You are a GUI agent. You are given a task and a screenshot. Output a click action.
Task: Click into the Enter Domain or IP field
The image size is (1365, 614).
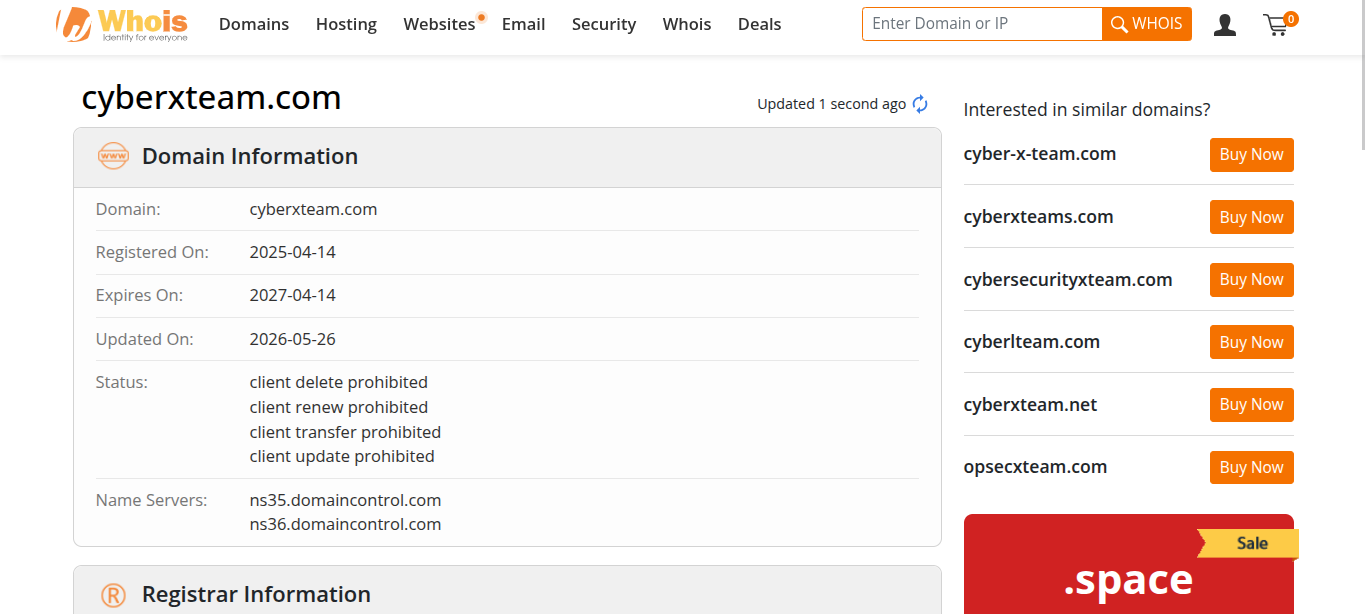point(982,24)
